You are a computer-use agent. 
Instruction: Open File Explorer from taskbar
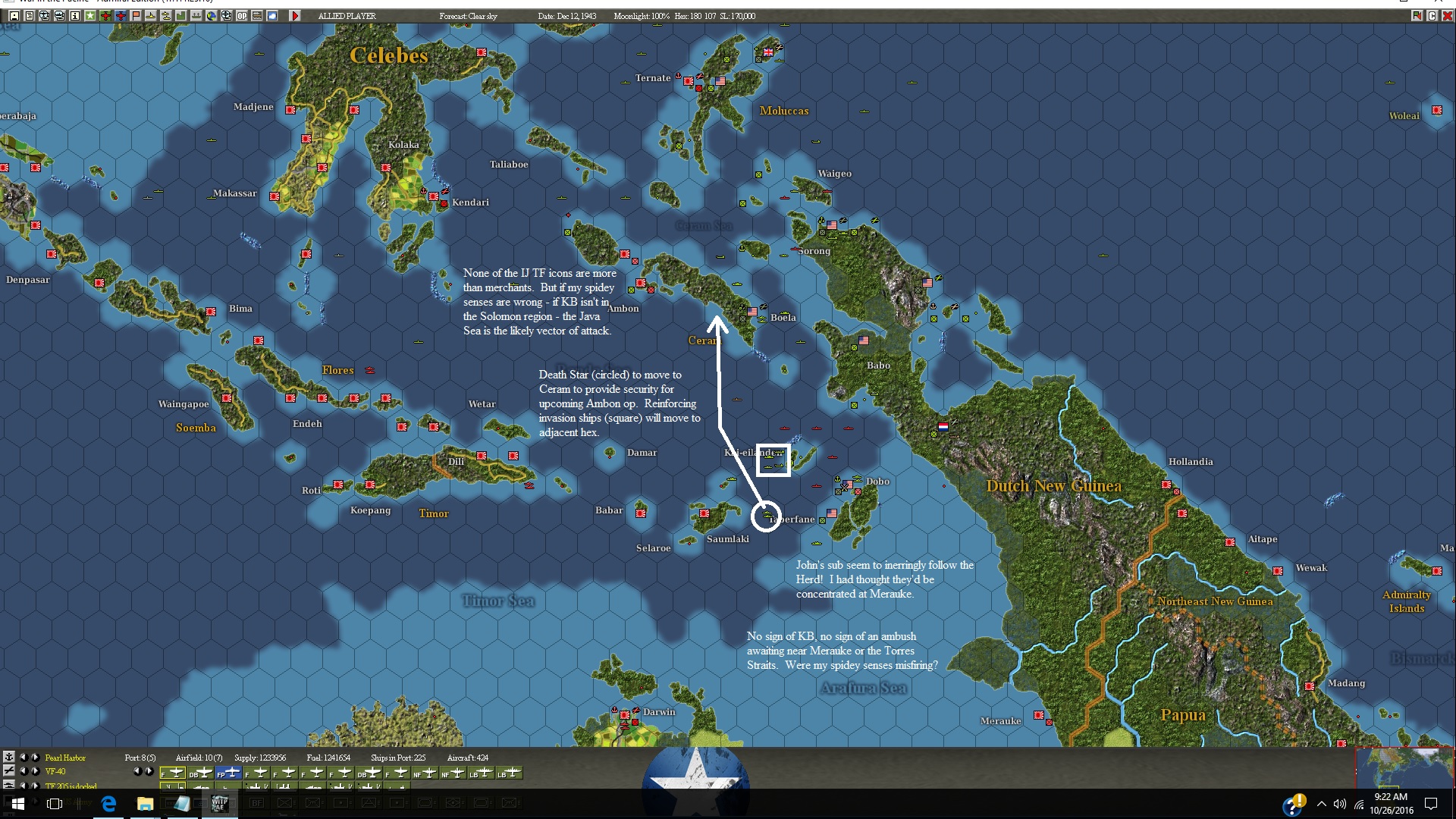pos(146,804)
